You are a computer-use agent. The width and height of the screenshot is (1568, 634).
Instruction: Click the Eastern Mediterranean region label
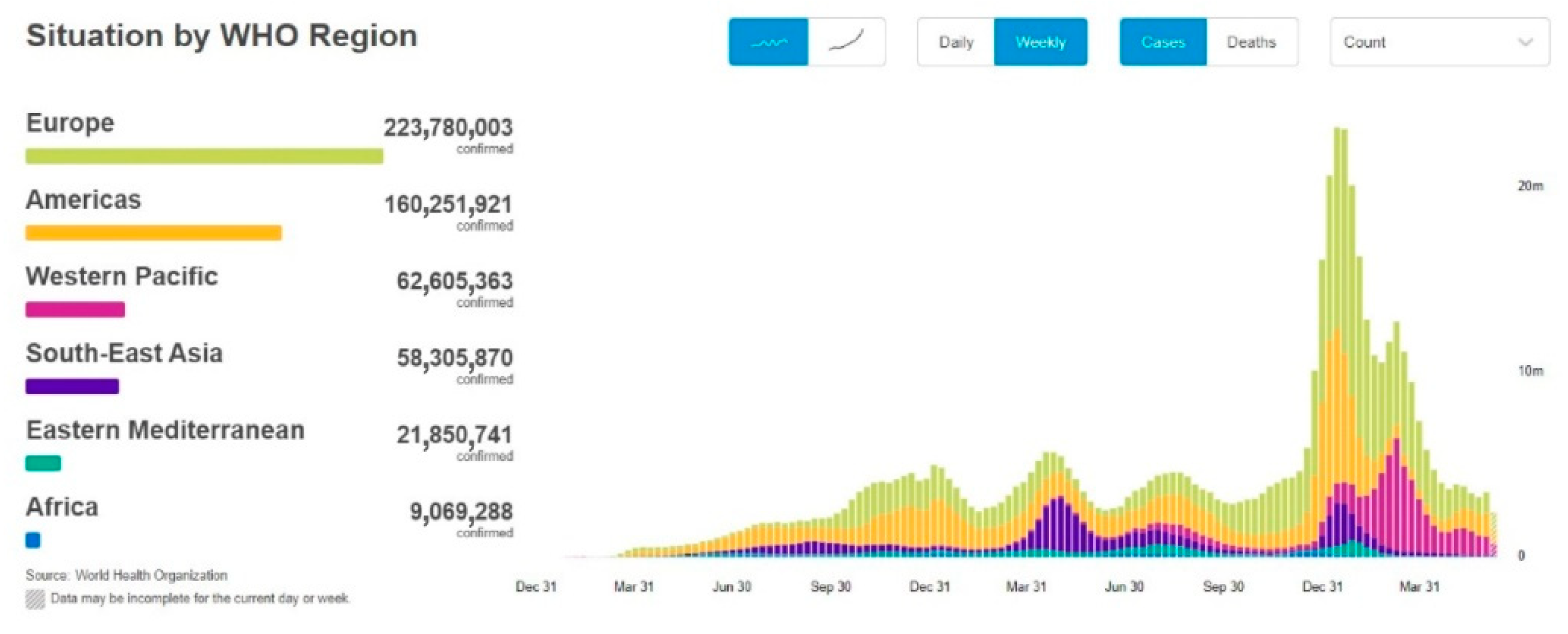tap(165, 430)
